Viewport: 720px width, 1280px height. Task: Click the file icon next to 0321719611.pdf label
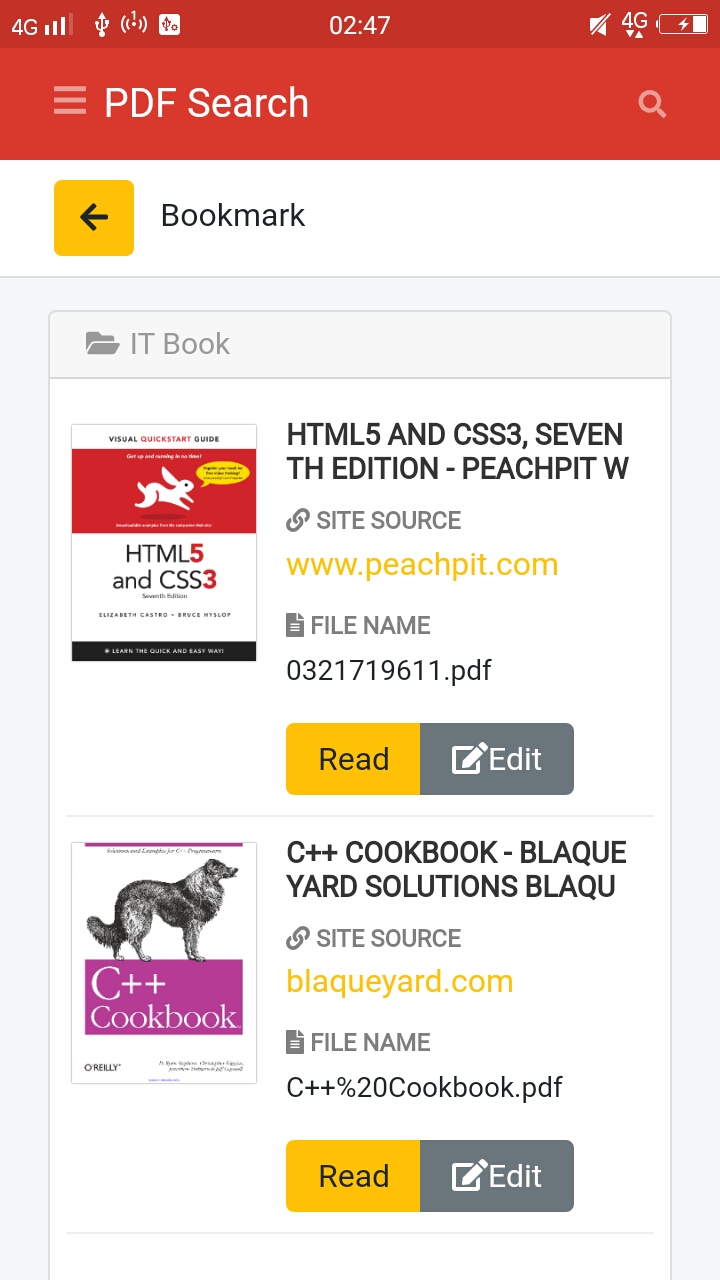click(295, 623)
